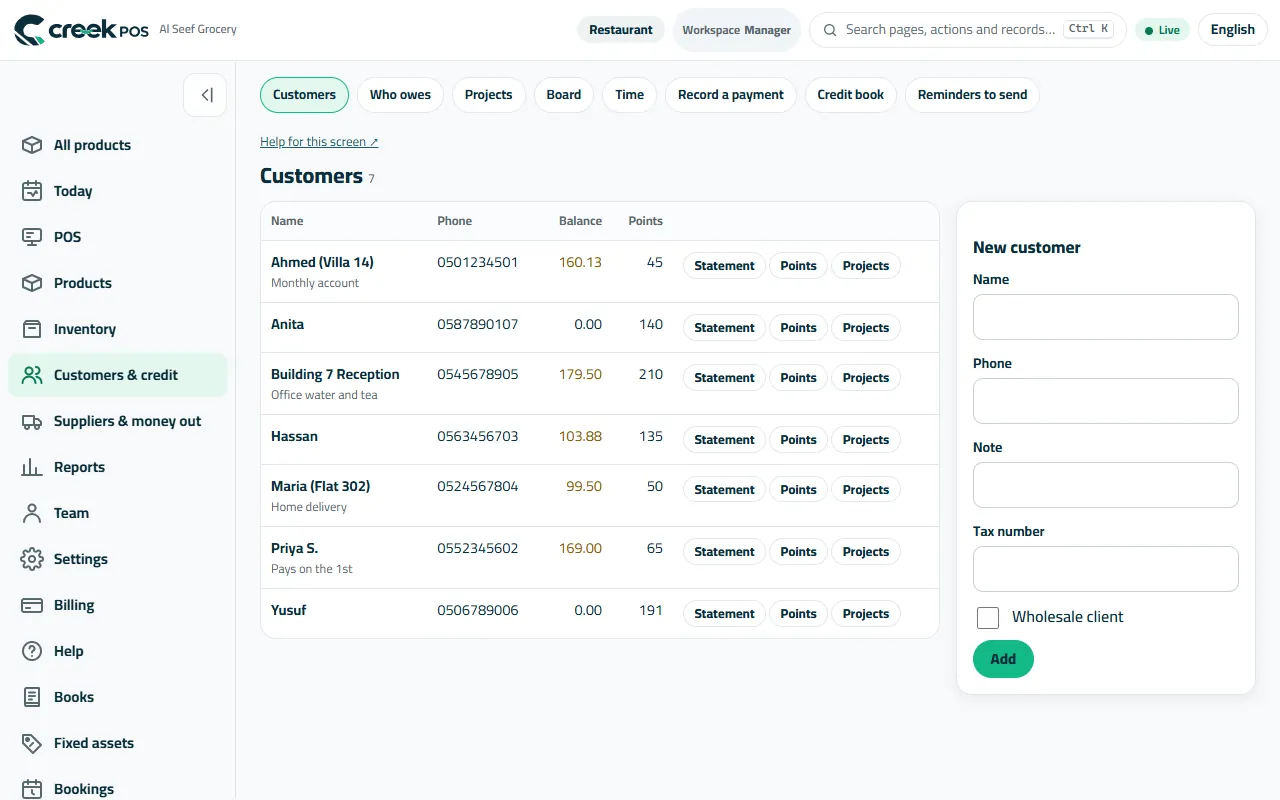
Task: Open Points for Hassan
Action: point(798,440)
